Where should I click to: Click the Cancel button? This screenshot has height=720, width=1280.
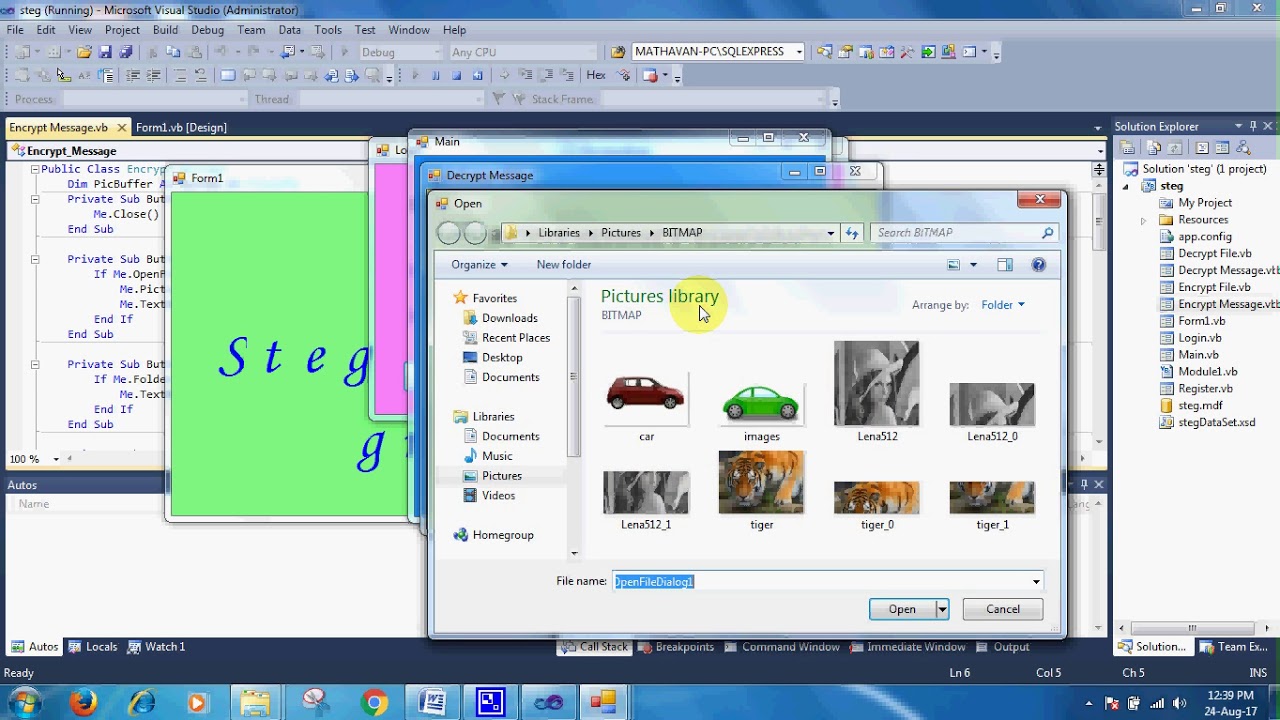[1002, 610]
